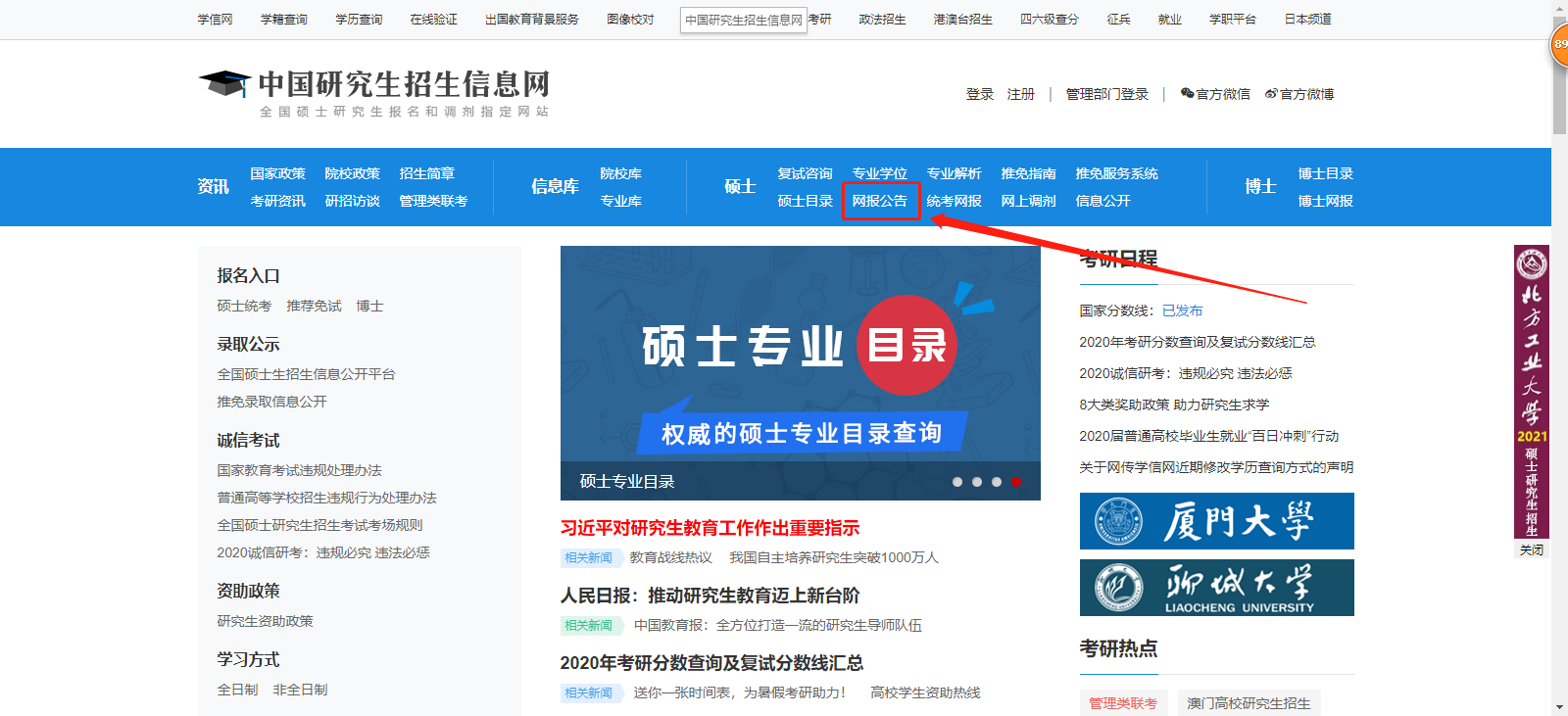The width and height of the screenshot is (1568, 716).
Task: Open 国家教育考试违规处理办法 link
Action: 299,470
